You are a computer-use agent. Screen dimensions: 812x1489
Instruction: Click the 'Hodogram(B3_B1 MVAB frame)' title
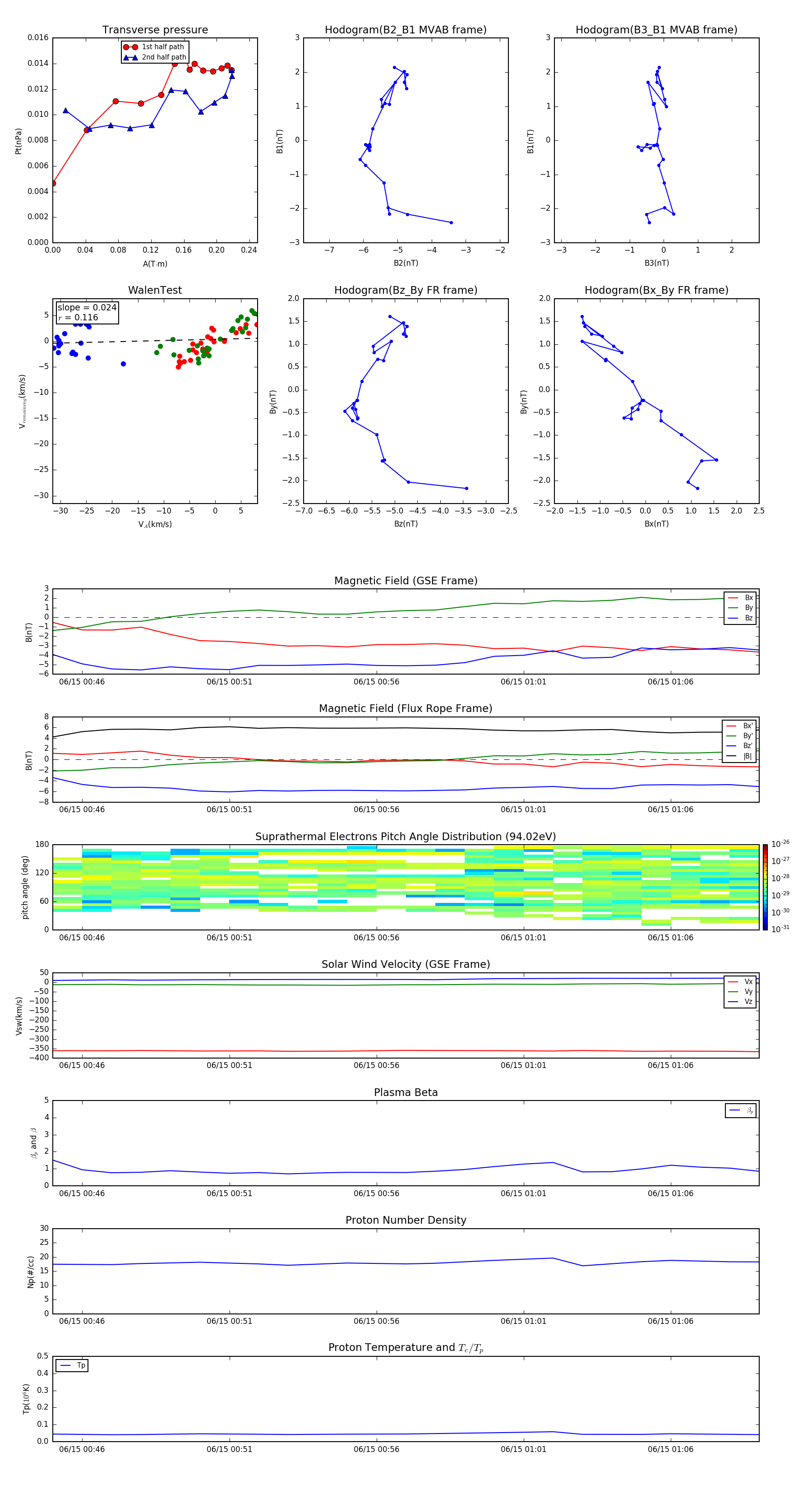point(656,30)
